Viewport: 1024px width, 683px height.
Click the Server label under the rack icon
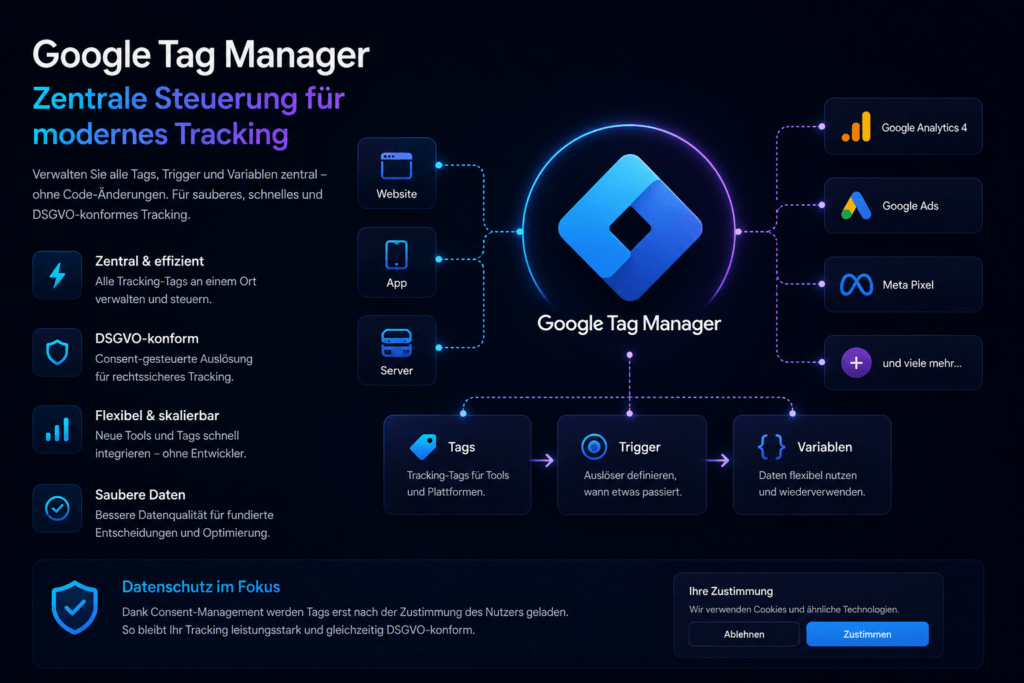396,370
